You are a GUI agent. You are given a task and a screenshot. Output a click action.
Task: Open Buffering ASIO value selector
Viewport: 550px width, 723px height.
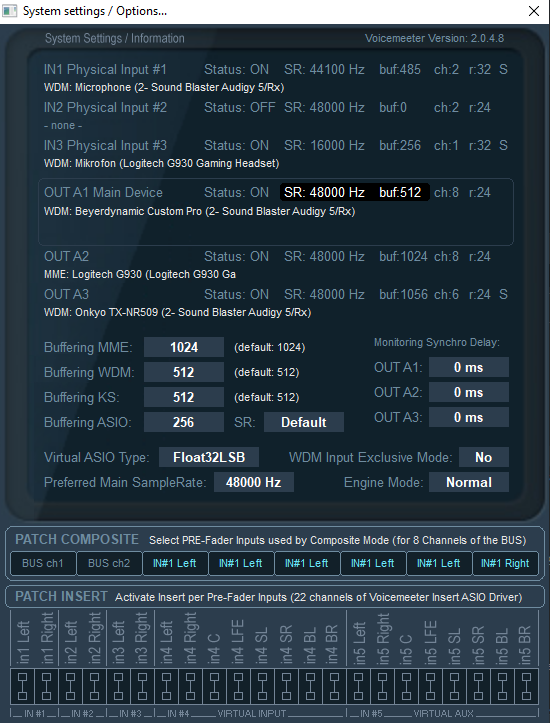[183, 422]
